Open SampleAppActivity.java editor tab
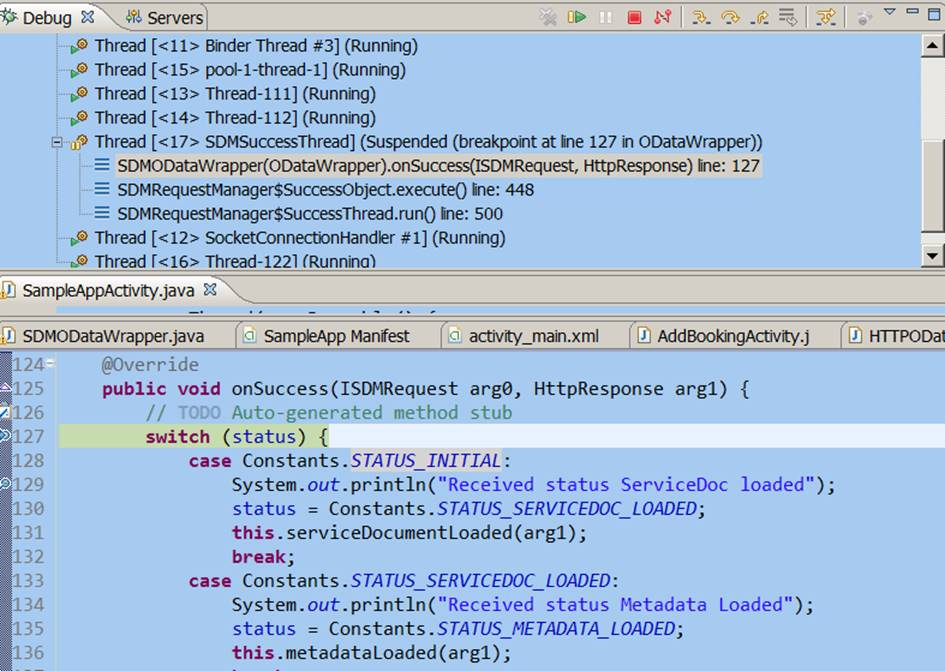The image size is (945, 671). 108,291
